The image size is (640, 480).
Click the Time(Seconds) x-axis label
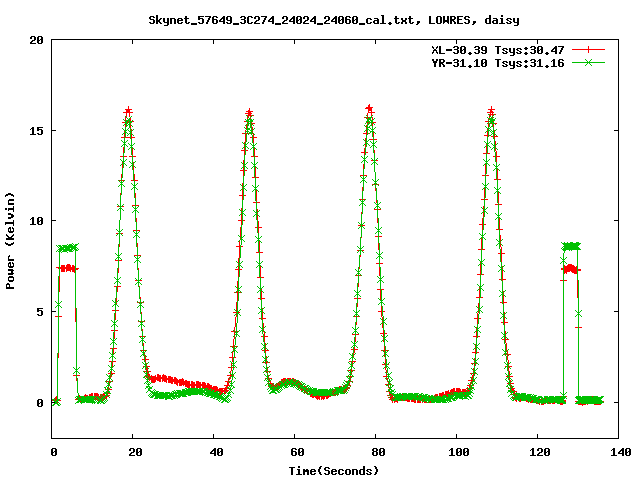pos(334,471)
